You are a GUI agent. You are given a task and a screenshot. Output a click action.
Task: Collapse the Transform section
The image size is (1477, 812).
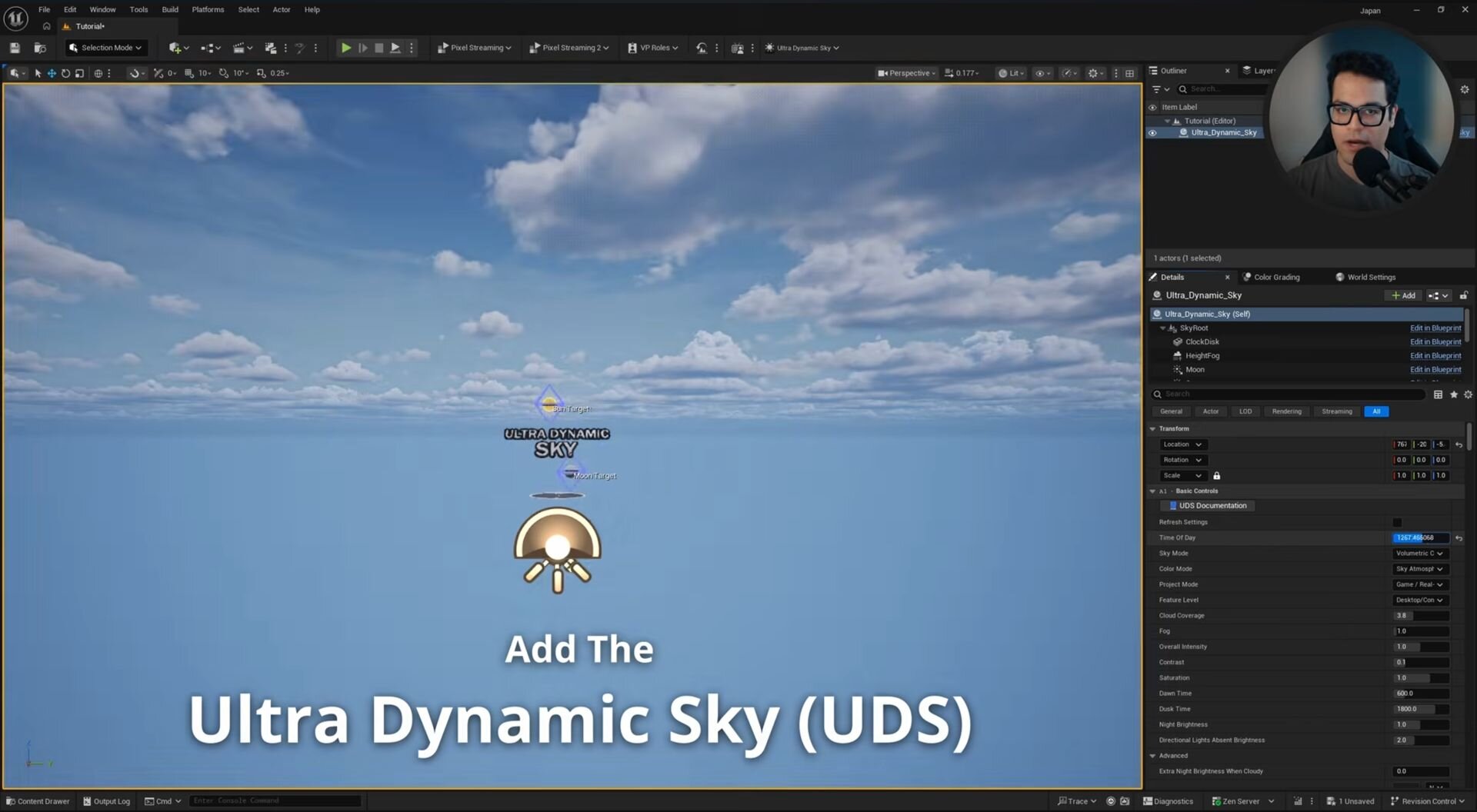pos(1153,429)
